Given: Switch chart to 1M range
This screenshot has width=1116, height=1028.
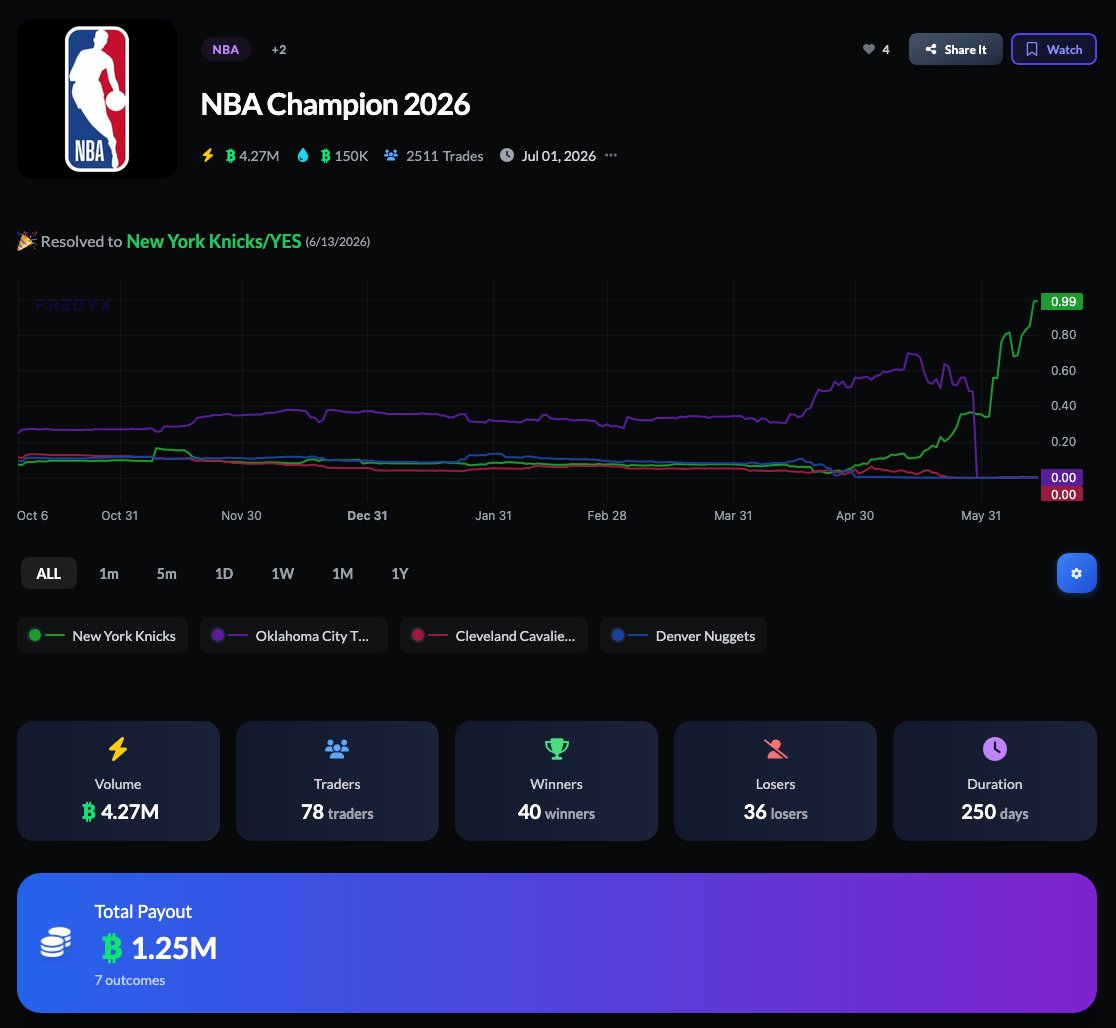Looking at the screenshot, I should [x=342, y=573].
